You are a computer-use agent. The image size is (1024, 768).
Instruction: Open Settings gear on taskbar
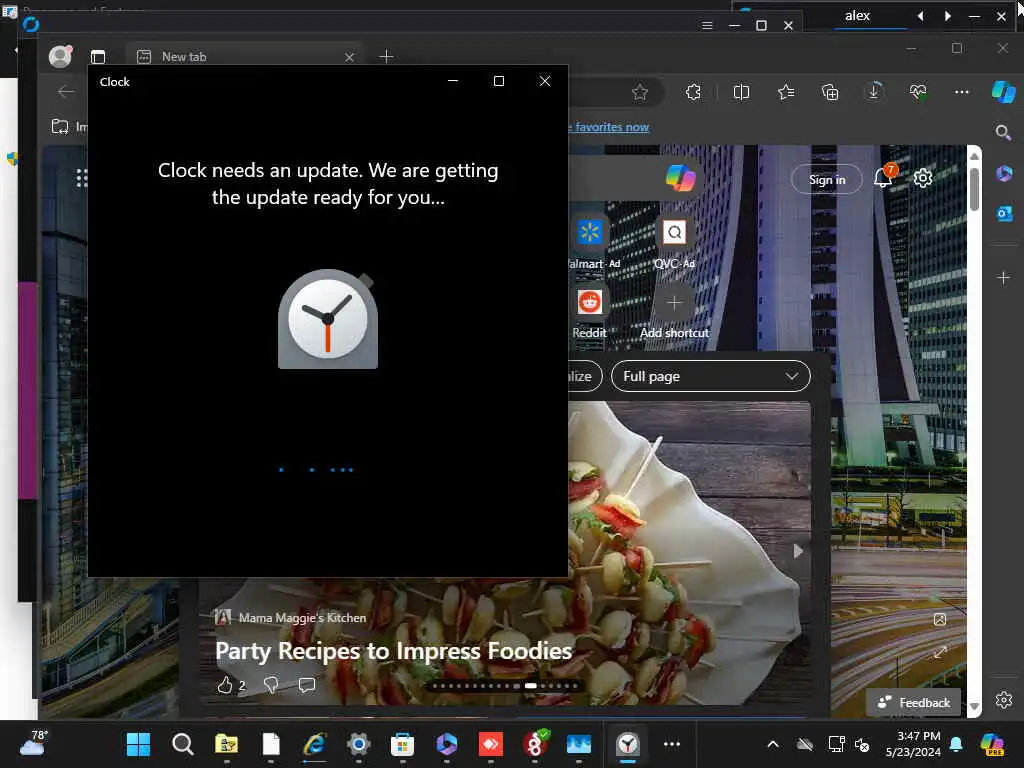359,744
